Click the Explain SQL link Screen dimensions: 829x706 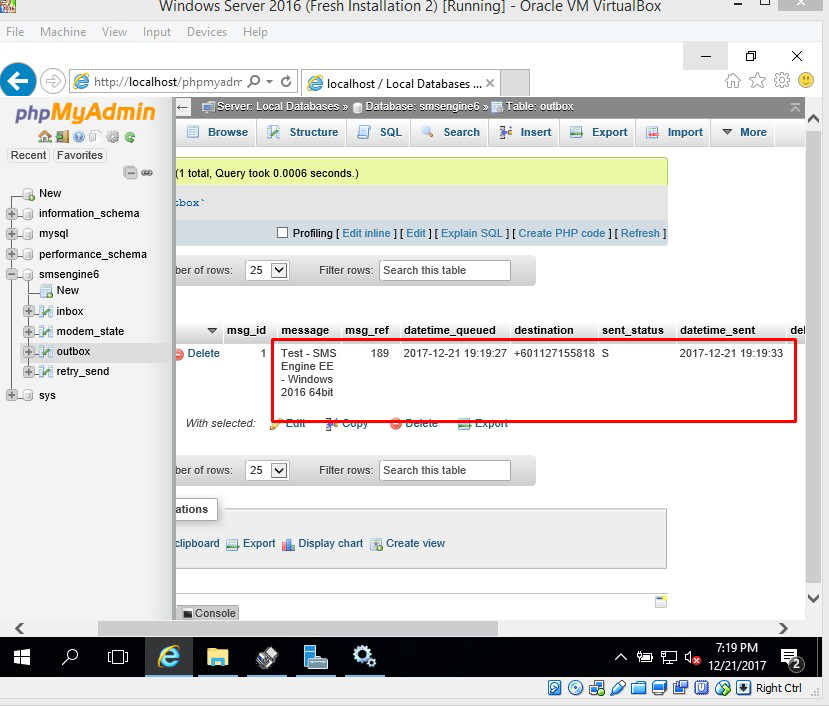click(x=472, y=233)
